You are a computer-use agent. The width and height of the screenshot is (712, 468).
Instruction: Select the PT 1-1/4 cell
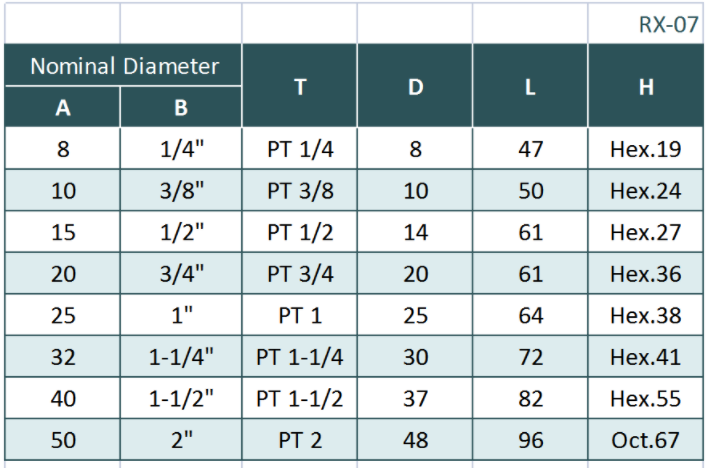pos(300,357)
